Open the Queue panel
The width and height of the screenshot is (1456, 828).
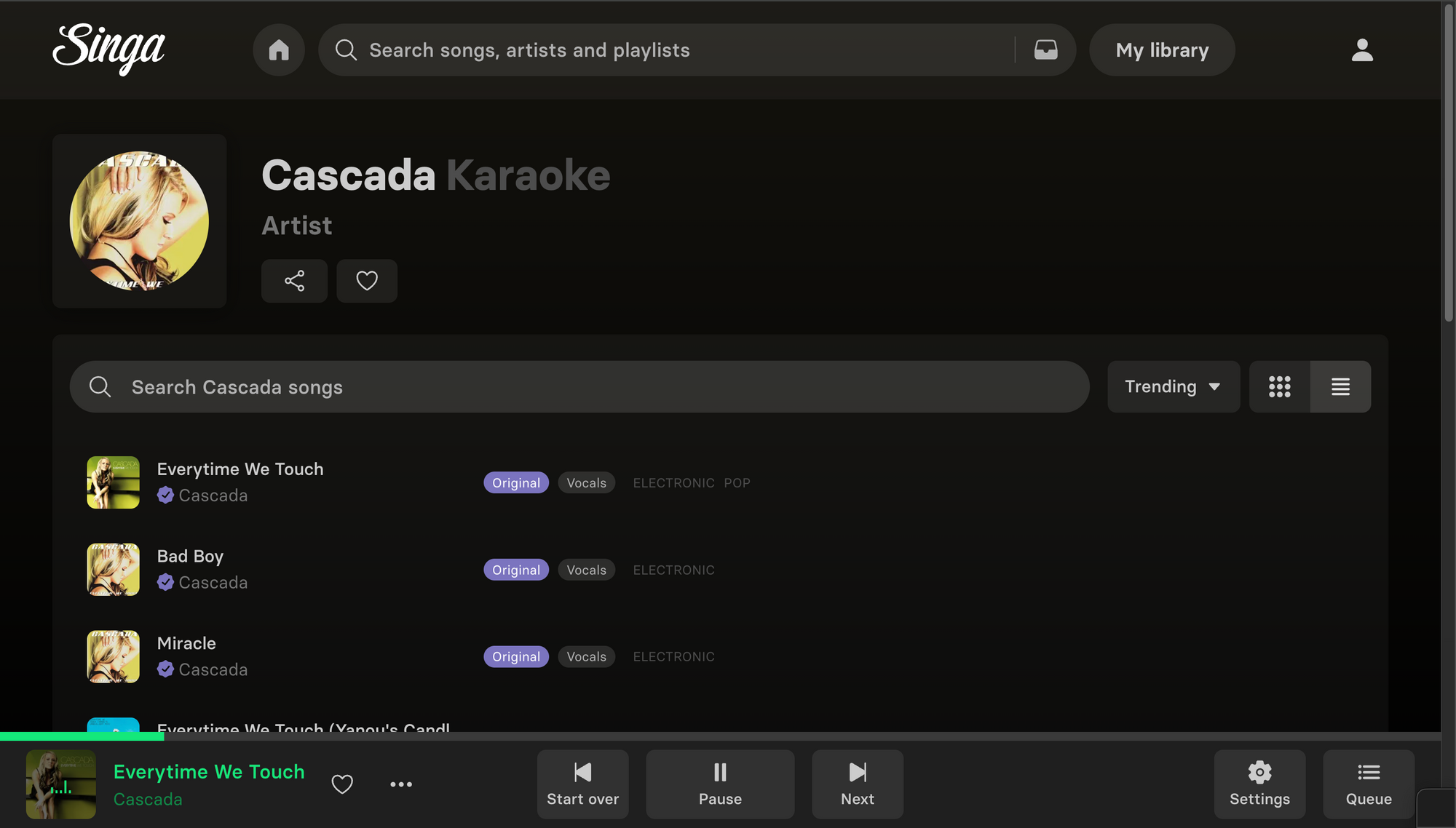click(1369, 784)
